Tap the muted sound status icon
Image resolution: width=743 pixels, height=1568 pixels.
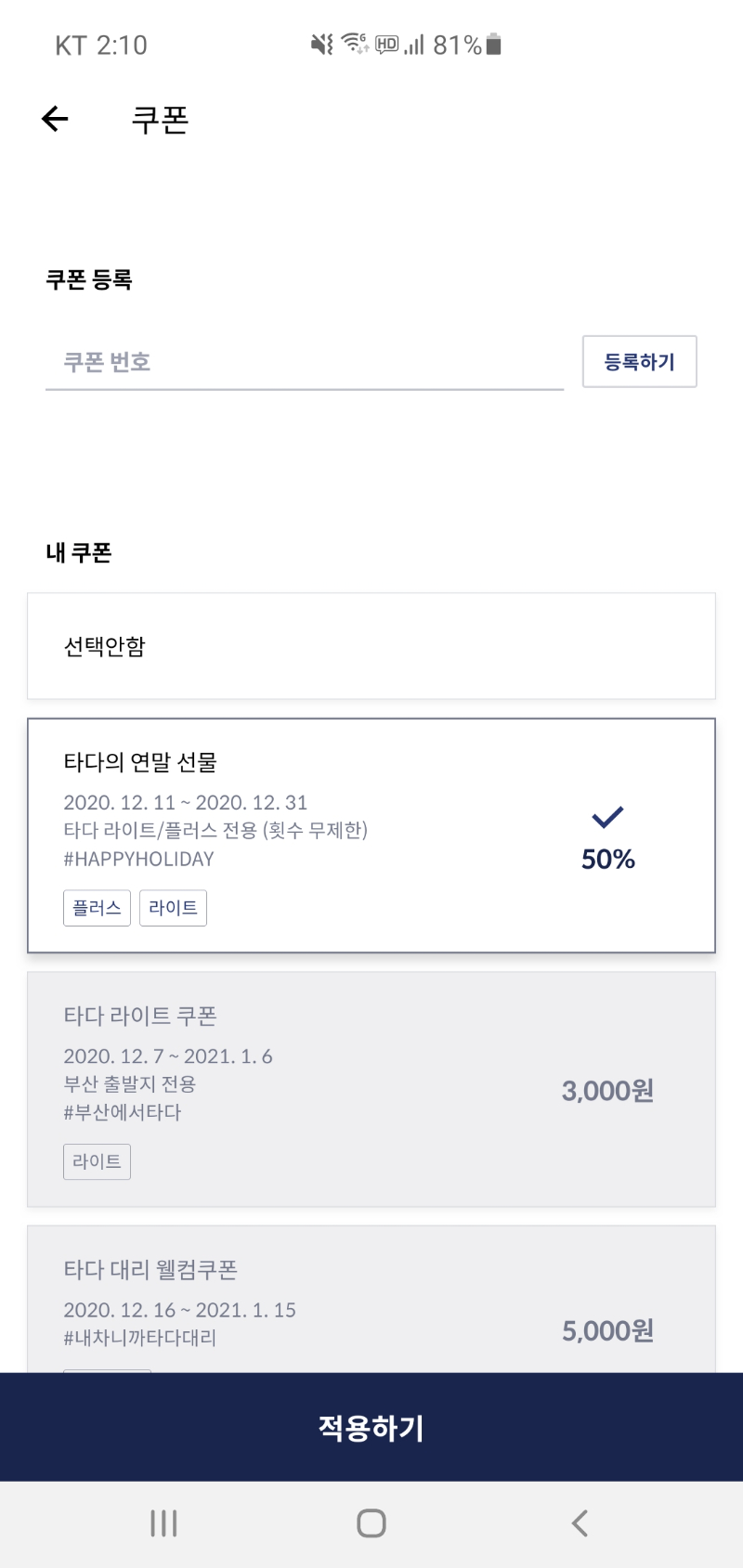tap(322, 44)
